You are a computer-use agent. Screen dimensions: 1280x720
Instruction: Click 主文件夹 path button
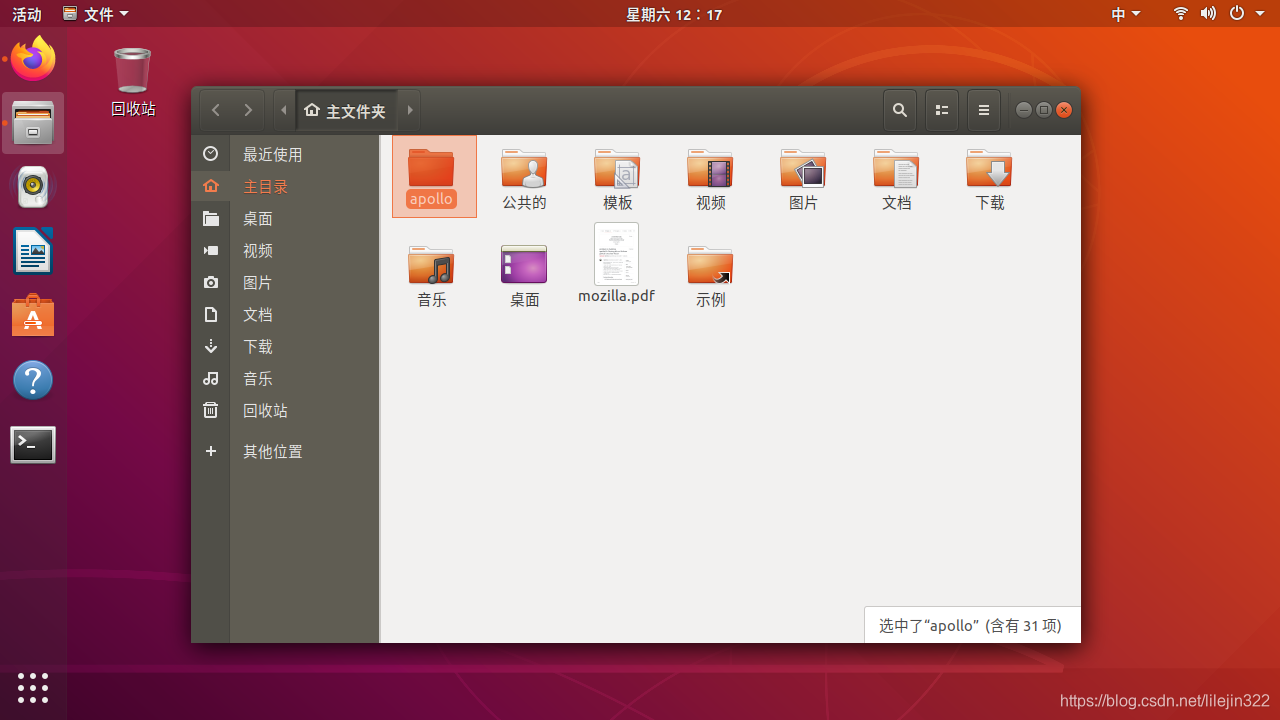tap(346, 110)
